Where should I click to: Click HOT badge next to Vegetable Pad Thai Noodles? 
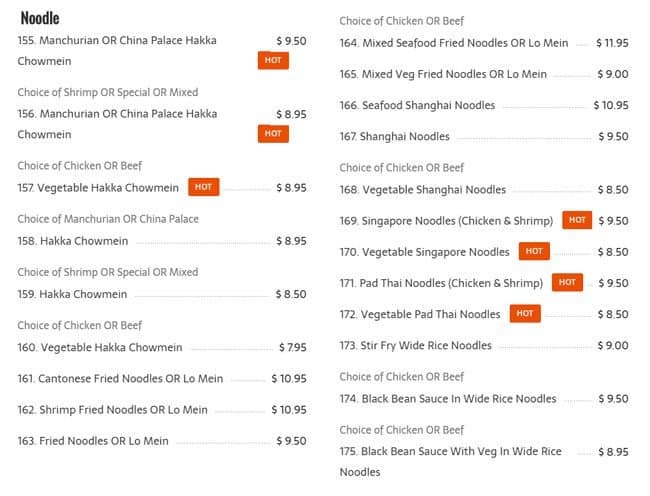(524, 314)
